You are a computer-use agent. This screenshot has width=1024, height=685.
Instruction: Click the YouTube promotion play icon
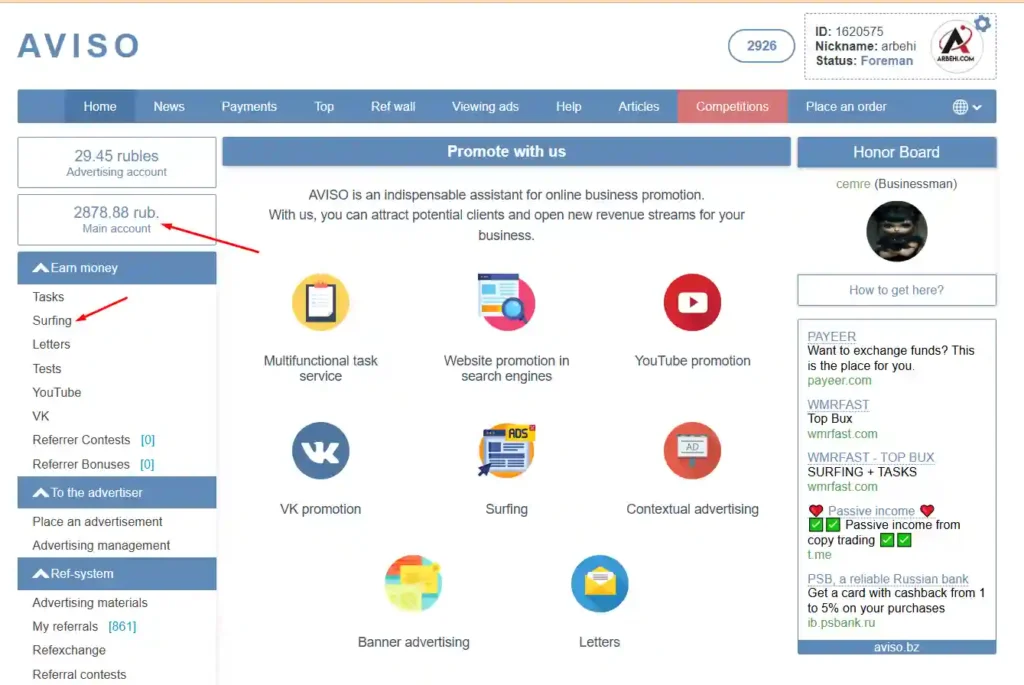[x=692, y=302]
